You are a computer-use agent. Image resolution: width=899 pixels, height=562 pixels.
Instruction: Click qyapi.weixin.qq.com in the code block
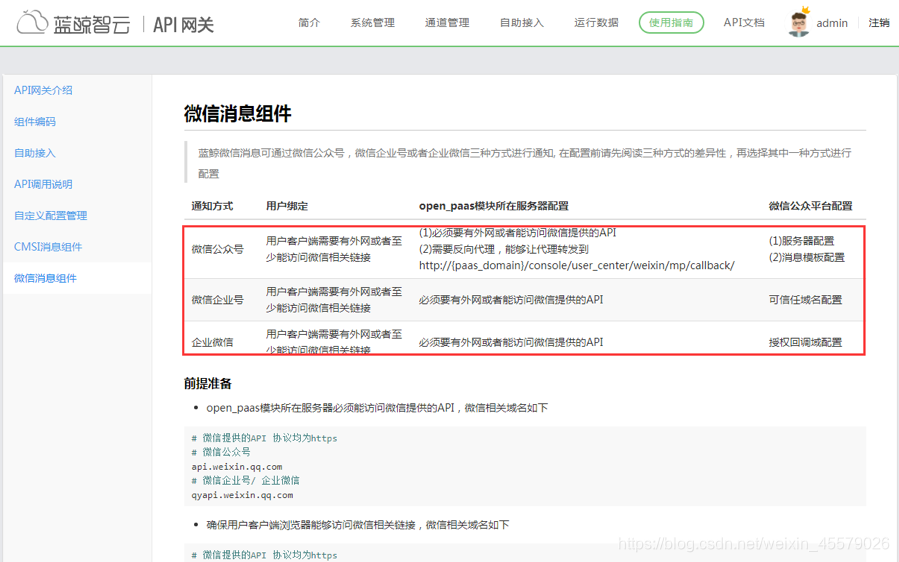pos(242,495)
